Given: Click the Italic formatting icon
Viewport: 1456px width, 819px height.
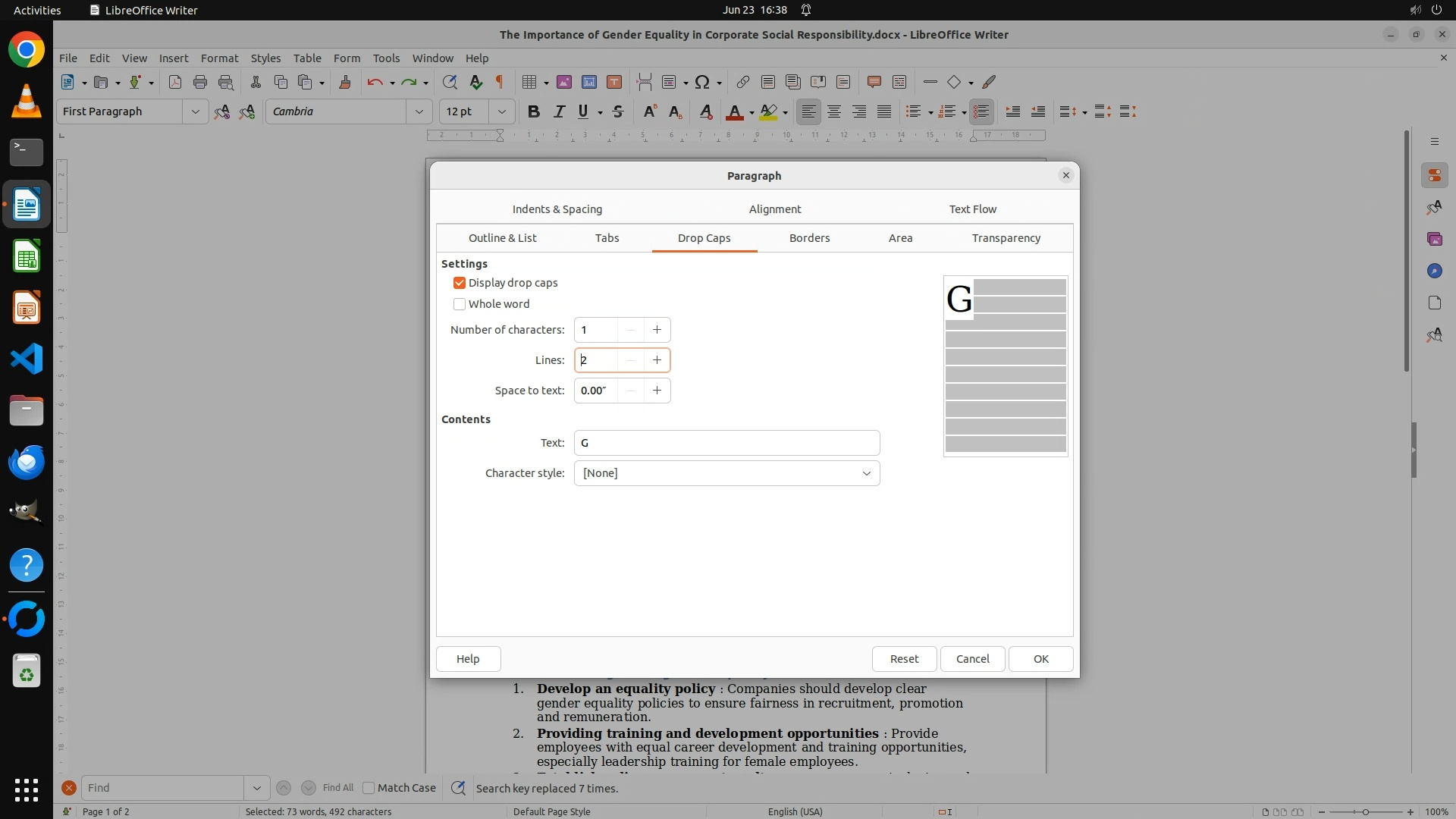Looking at the screenshot, I should tap(559, 111).
